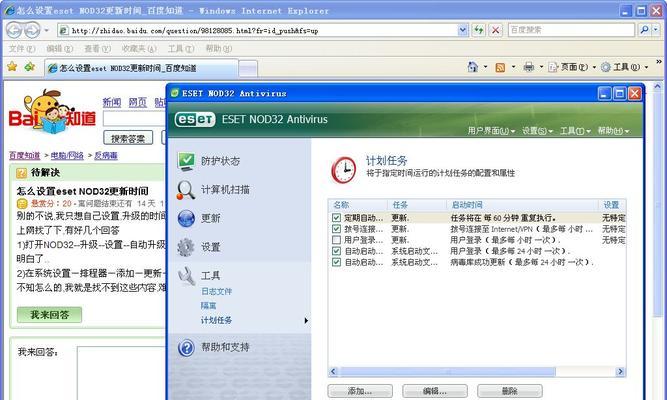The image size is (667, 400).
Task: Click the IE Stop loading icon
Action: coord(495,30)
